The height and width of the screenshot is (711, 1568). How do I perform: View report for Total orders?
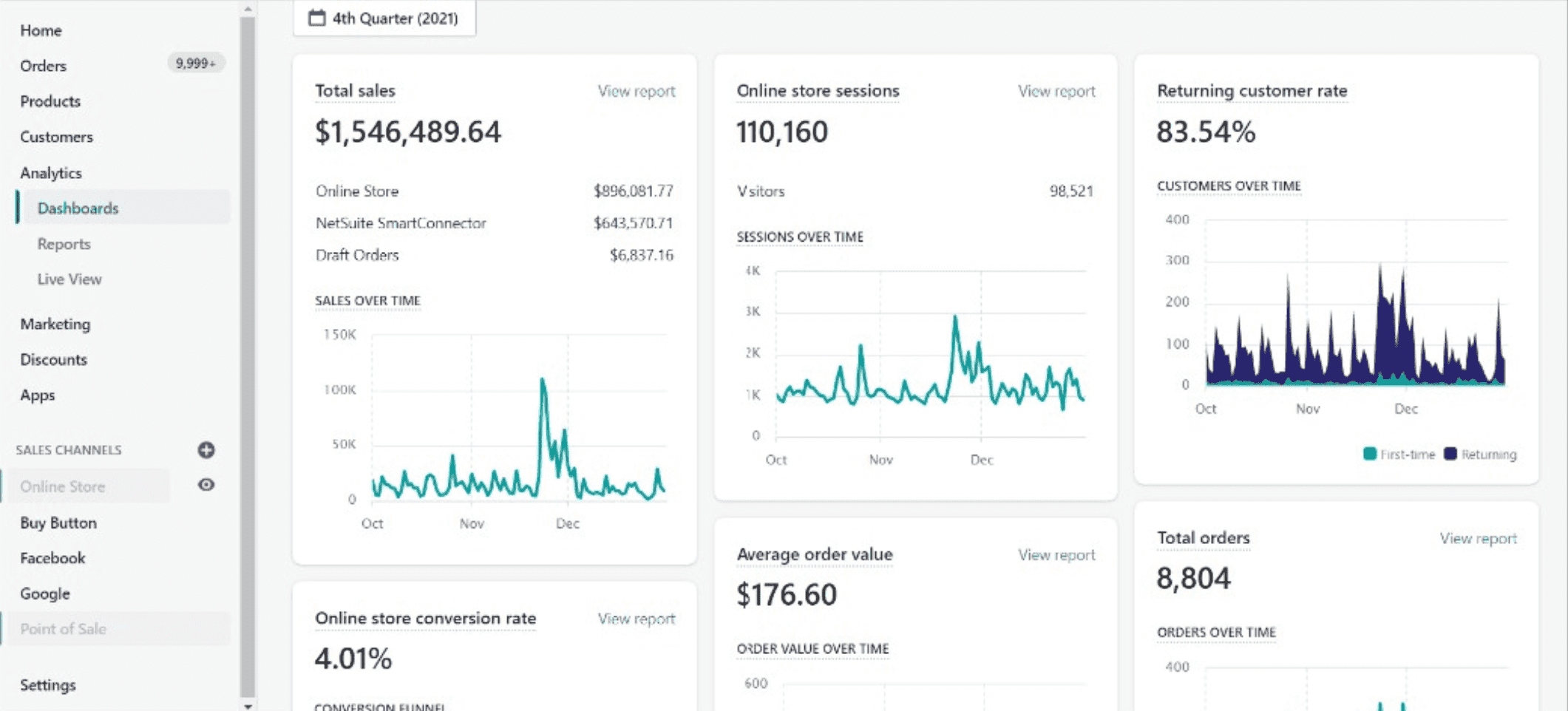click(1478, 539)
